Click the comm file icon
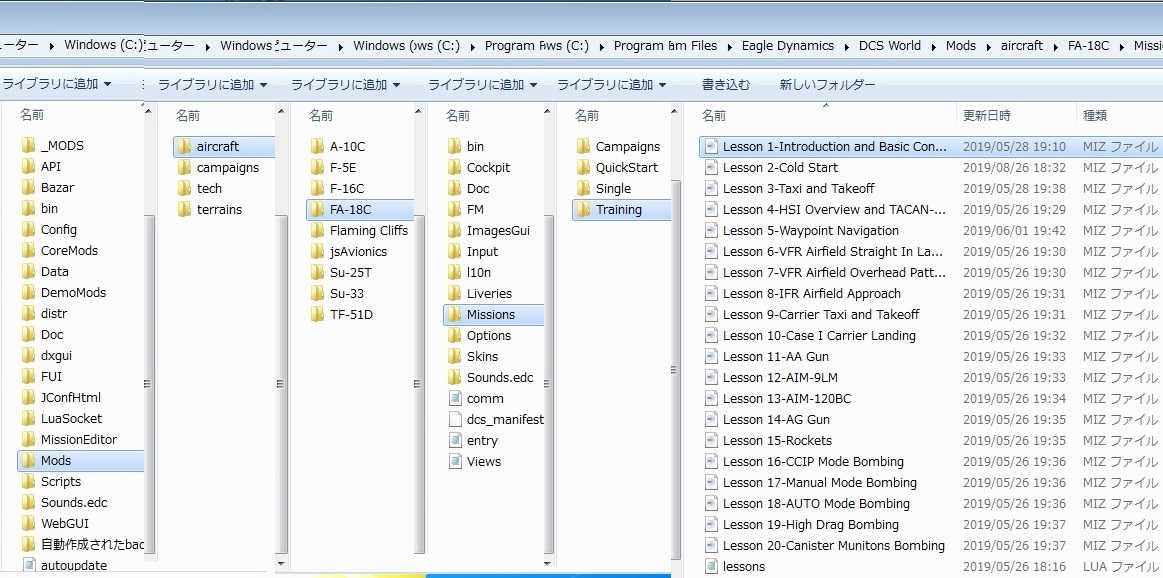Viewport: 1163px width, 578px height. pyautogui.click(x=455, y=398)
